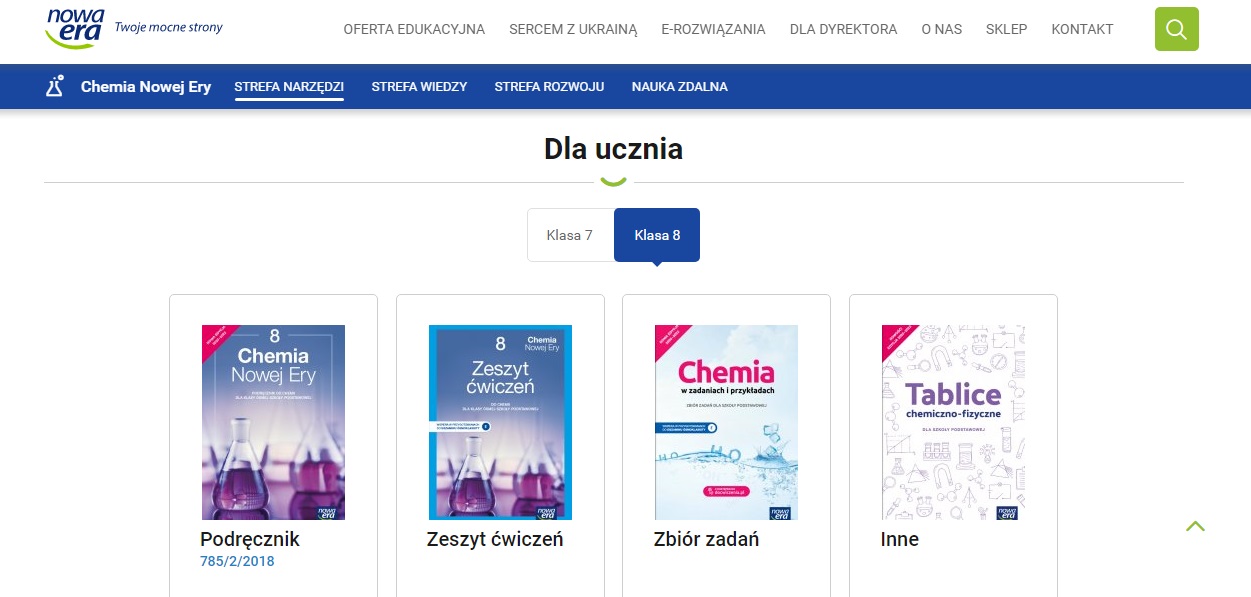Click the Podręcznik card title
1251x597 pixels.
click(250, 540)
